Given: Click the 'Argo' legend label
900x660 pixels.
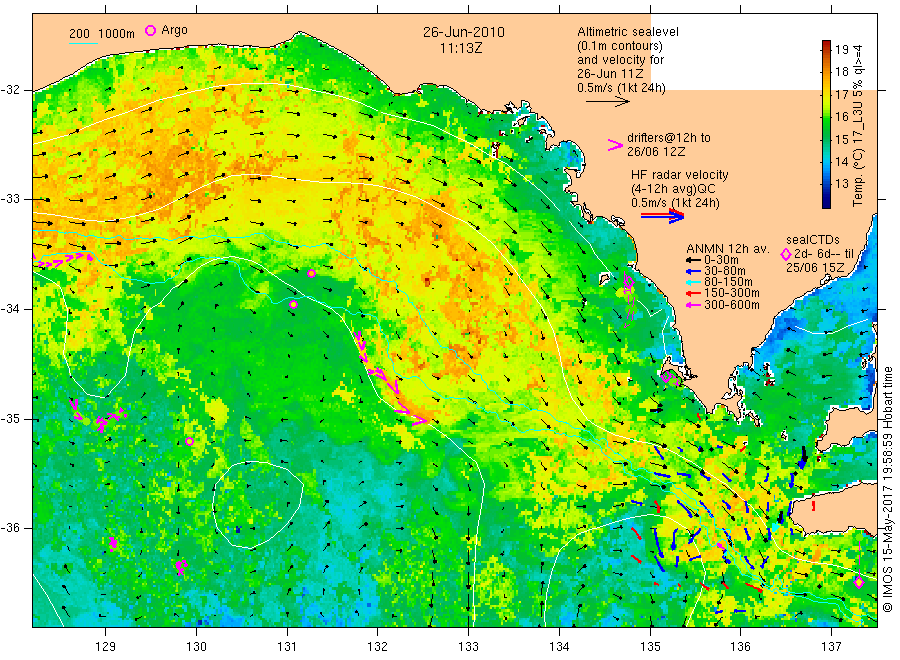Looking at the screenshot, I should (174, 30).
